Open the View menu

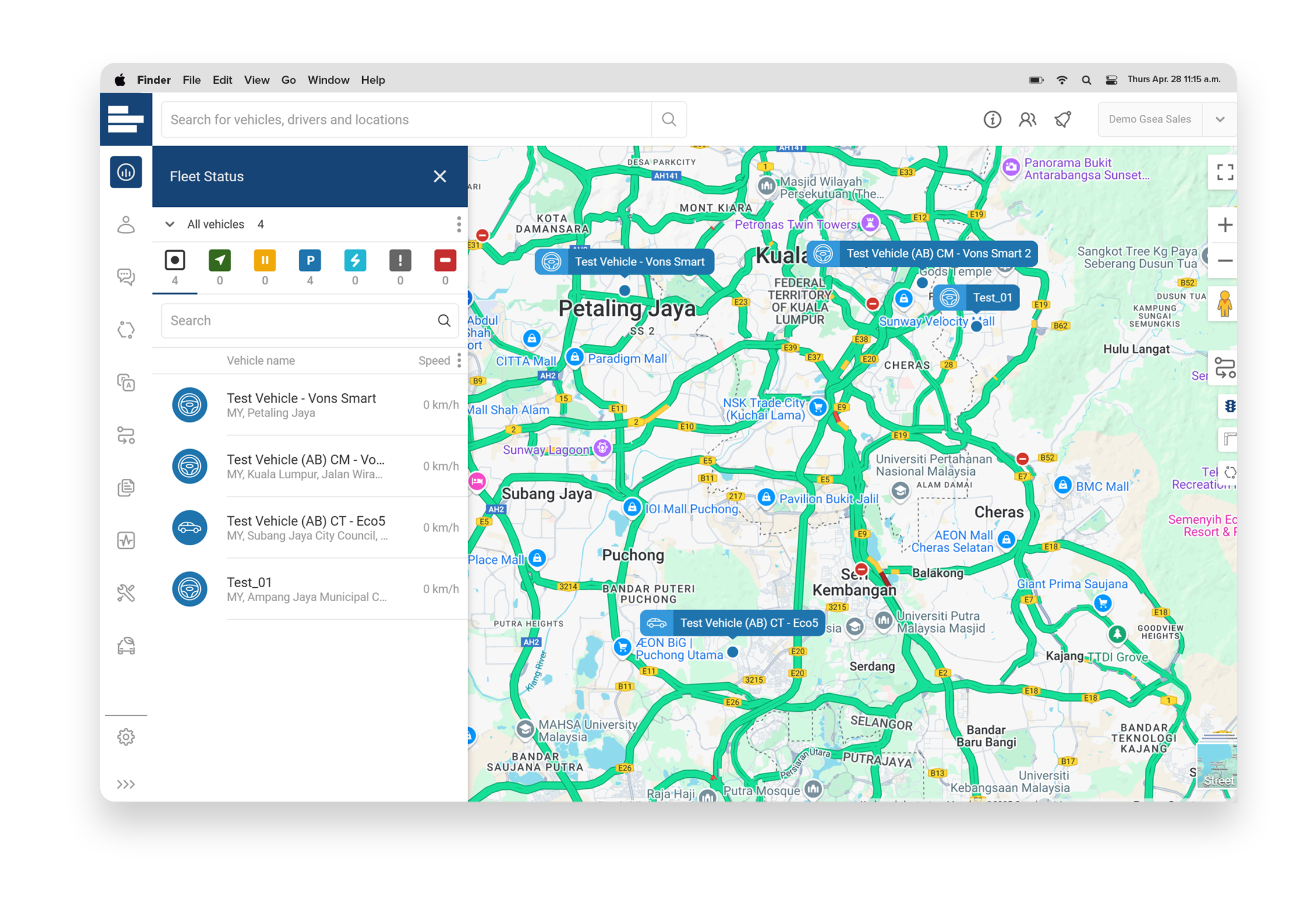click(x=257, y=80)
